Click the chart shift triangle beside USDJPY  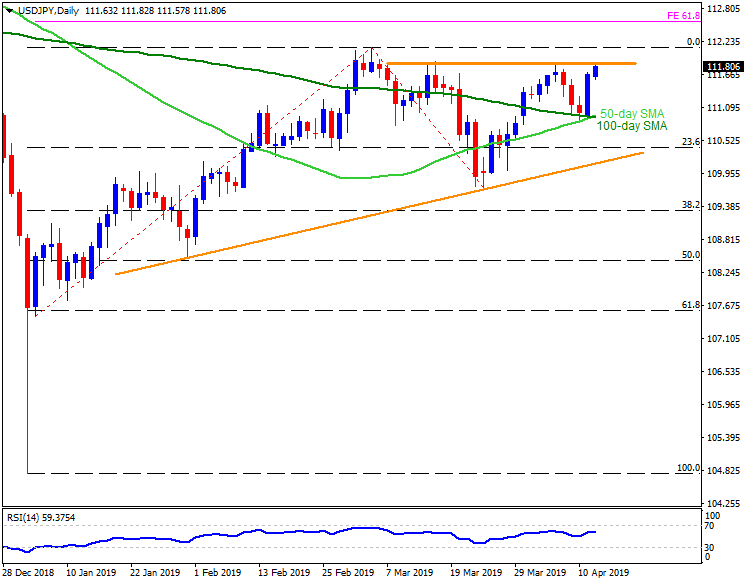8,9
